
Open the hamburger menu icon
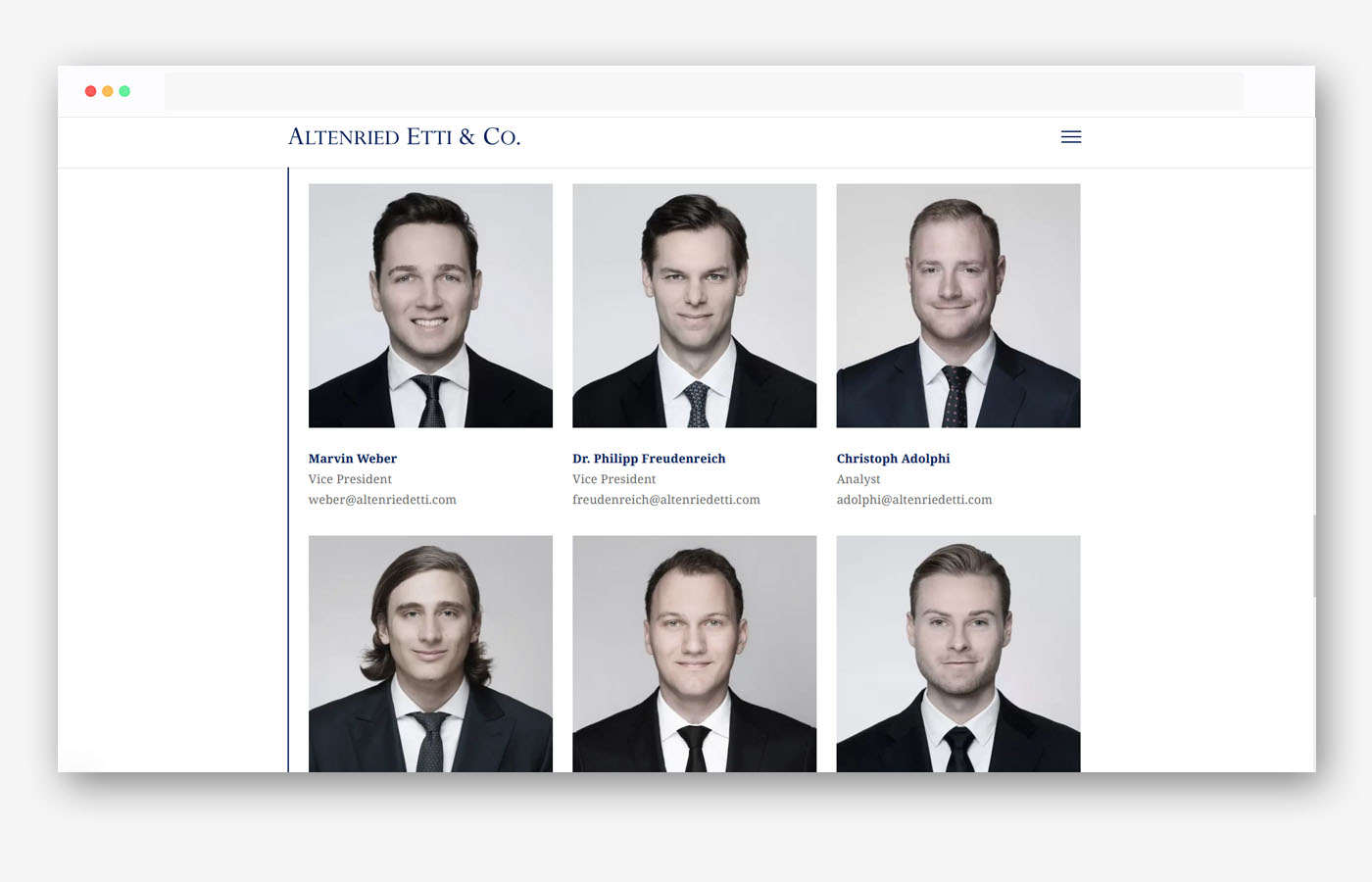(1071, 137)
